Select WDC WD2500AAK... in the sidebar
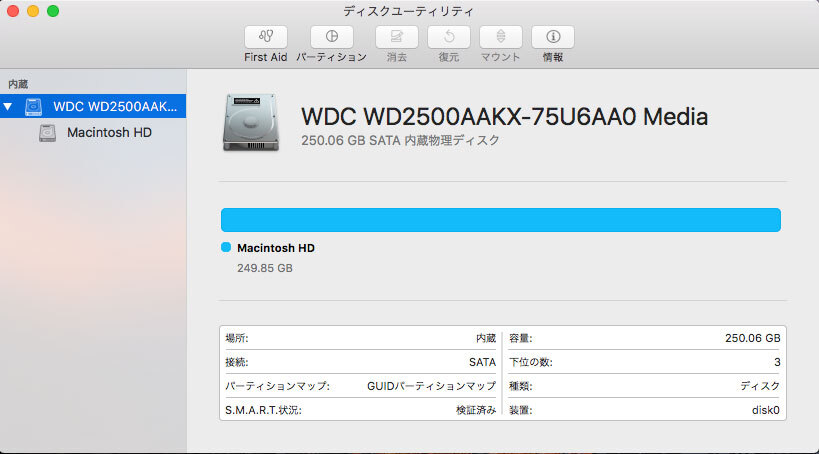 [x=93, y=106]
